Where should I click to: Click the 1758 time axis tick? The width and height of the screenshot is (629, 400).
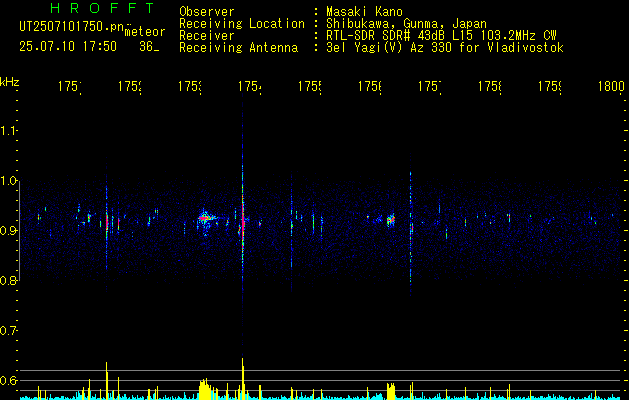[x=490, y=86]
